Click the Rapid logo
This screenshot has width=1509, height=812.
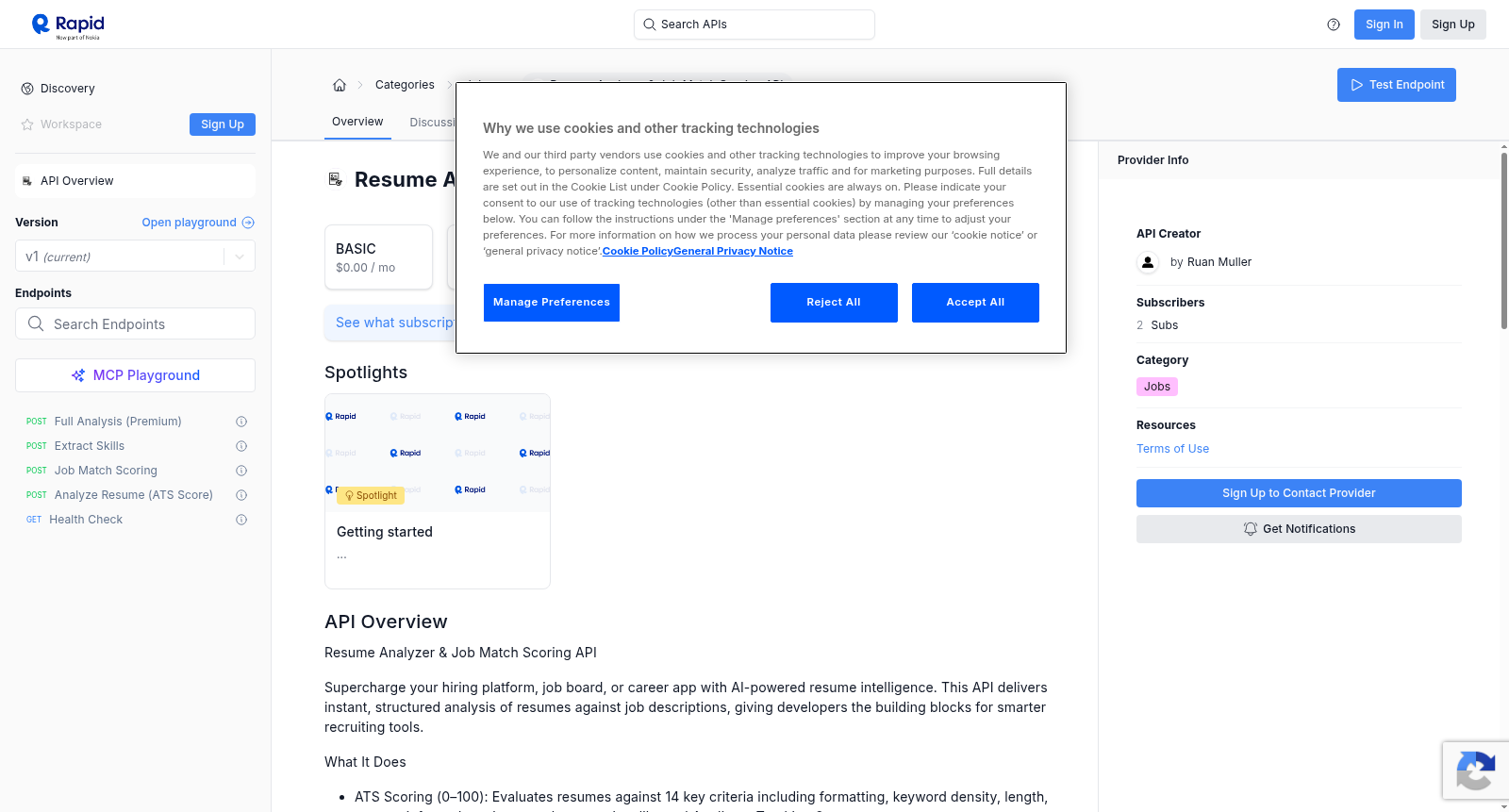(68, 25)
